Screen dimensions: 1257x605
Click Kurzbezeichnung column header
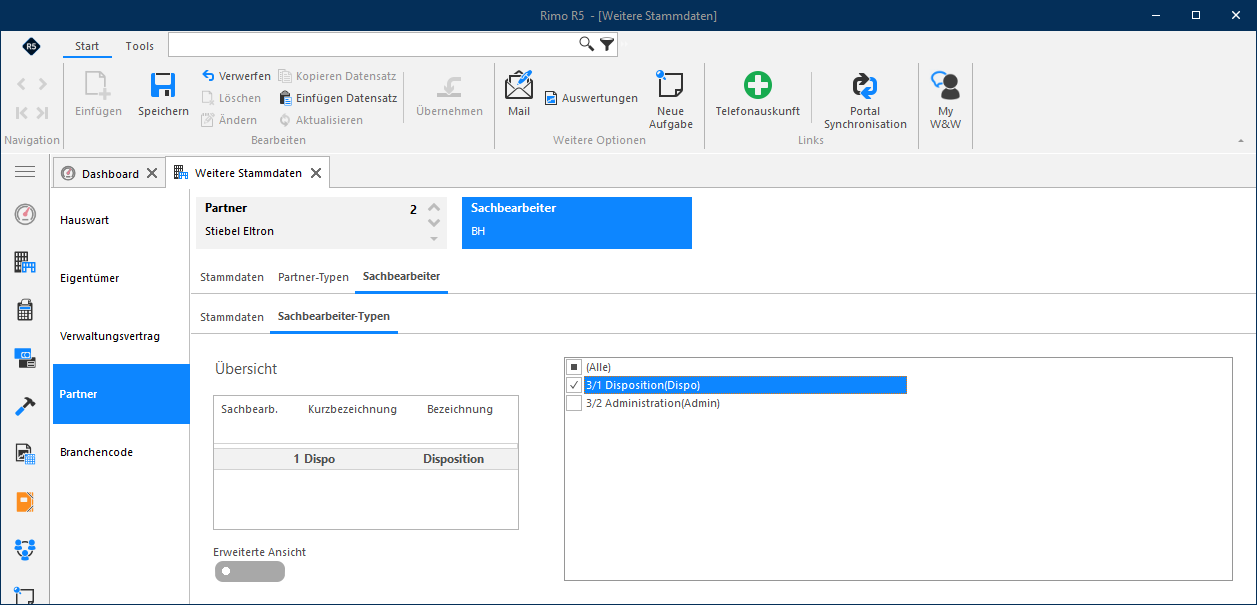coord(352,409)
